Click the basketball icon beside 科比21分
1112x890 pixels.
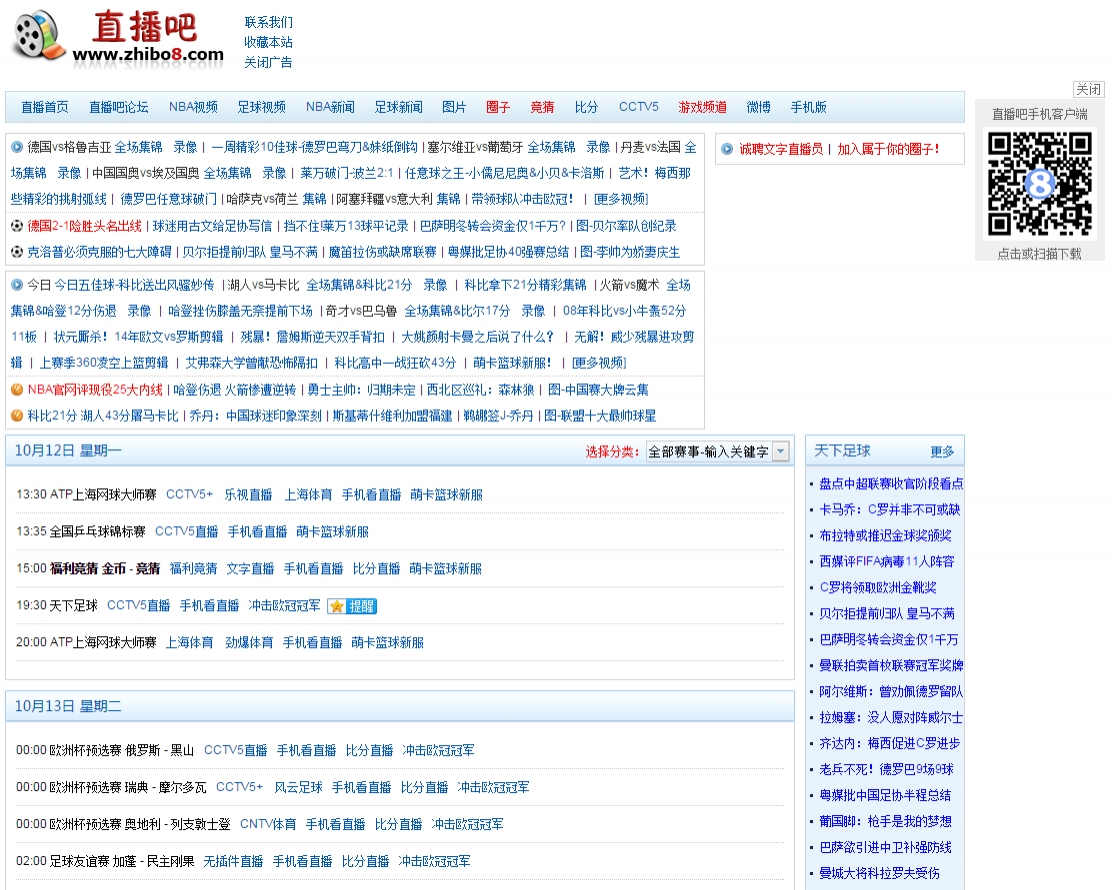coord(17,416)
